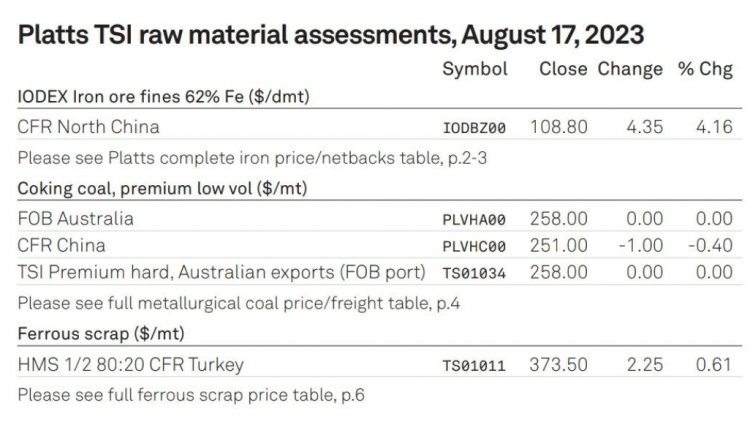750x430 pixels.
Task: Click the Platts TSI raw material assessments title
Action: pyautogui.click(x=331, y=35)
